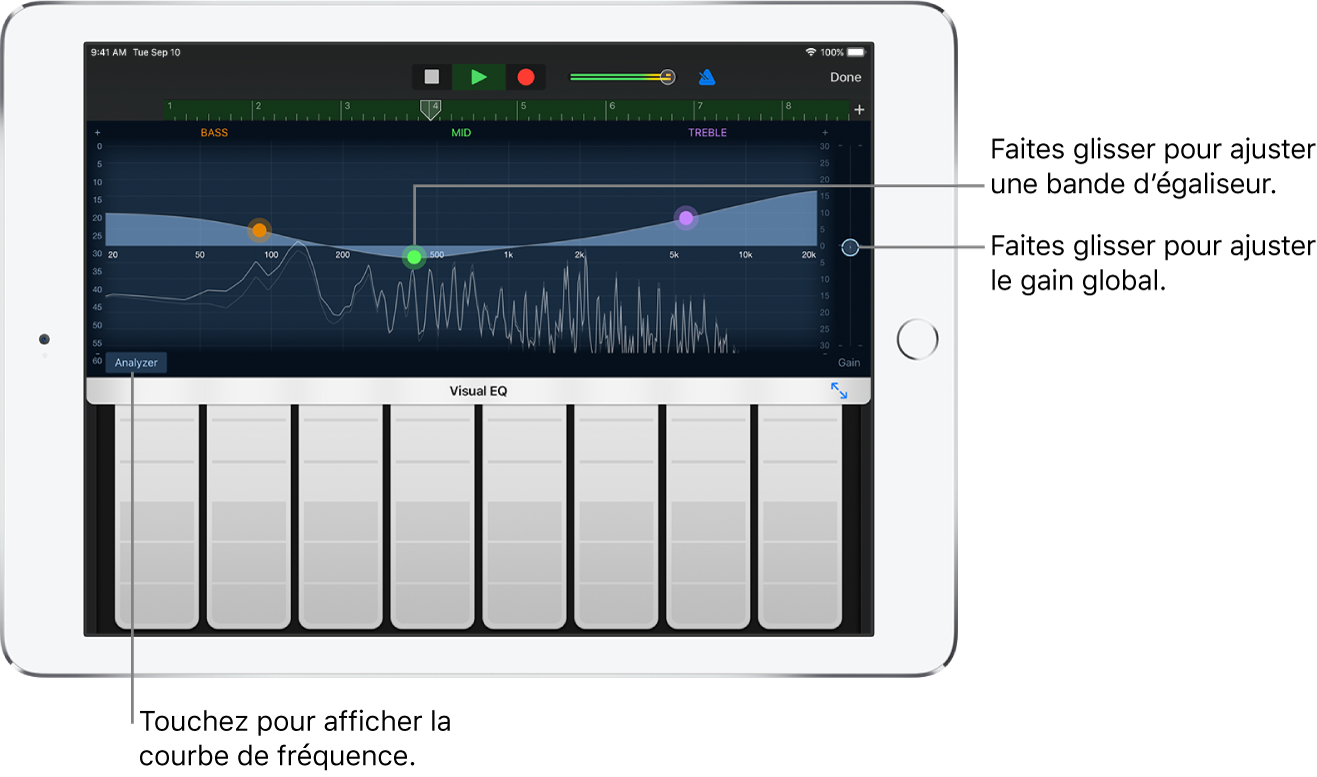Screen dimensions: 1317x777
Task: Click the BASS band label
Action: coord(214,132)
